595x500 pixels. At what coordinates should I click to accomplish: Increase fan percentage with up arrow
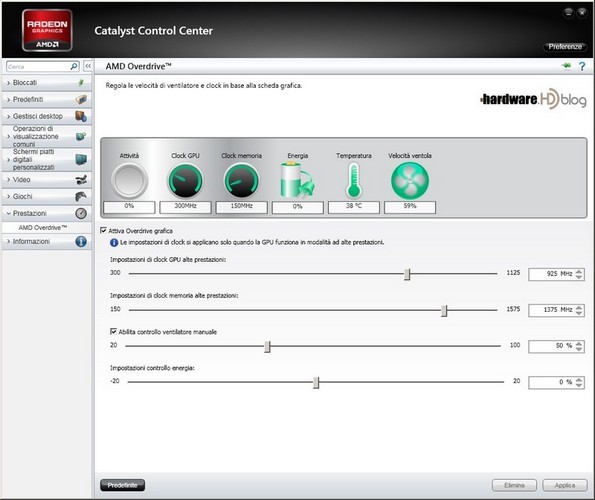point(579,343)
